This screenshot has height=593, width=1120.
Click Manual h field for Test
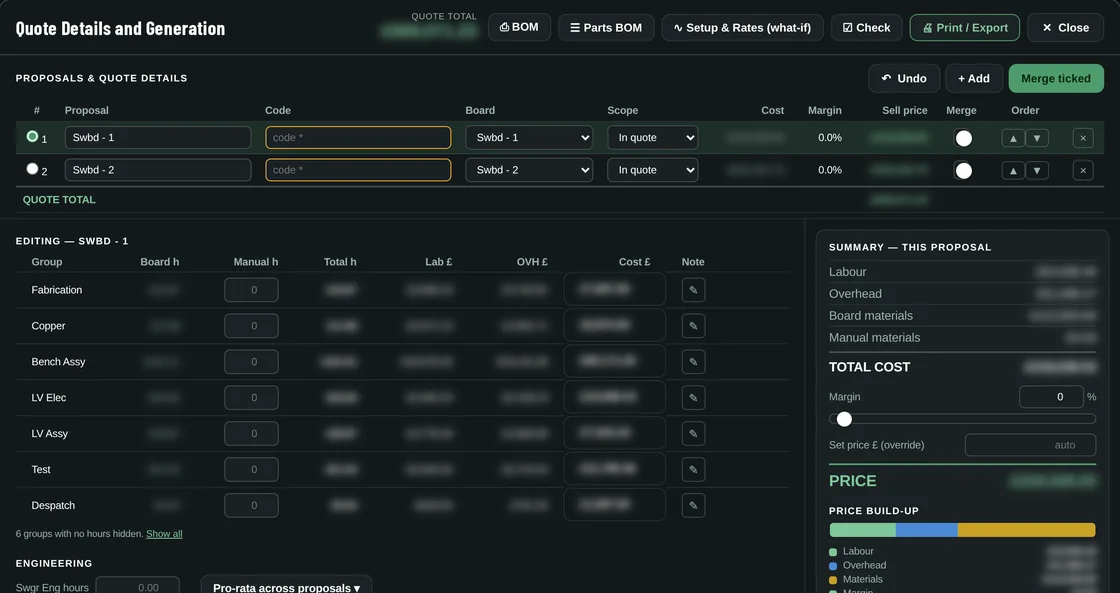(x=251, y=469)
